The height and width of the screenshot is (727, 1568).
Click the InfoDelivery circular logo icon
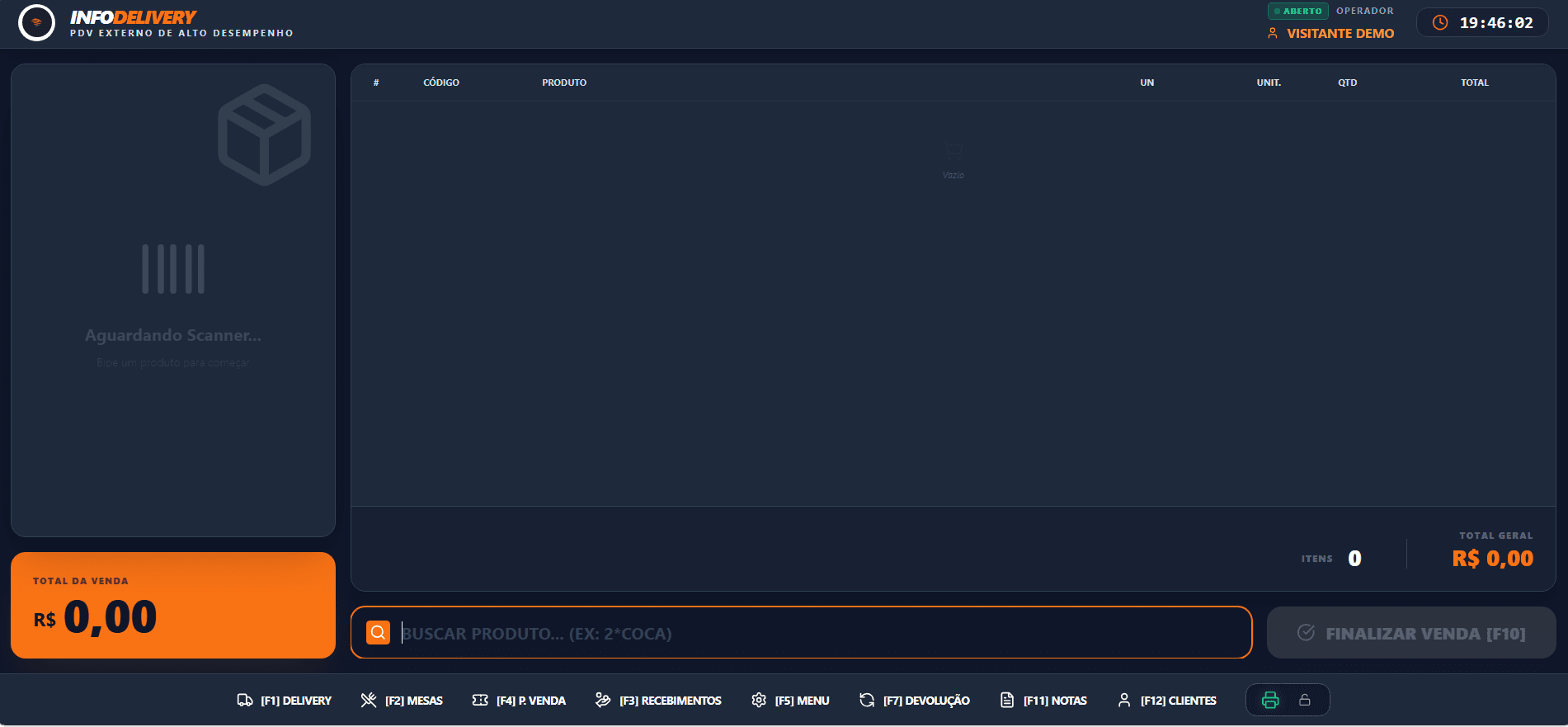point(36,22)
